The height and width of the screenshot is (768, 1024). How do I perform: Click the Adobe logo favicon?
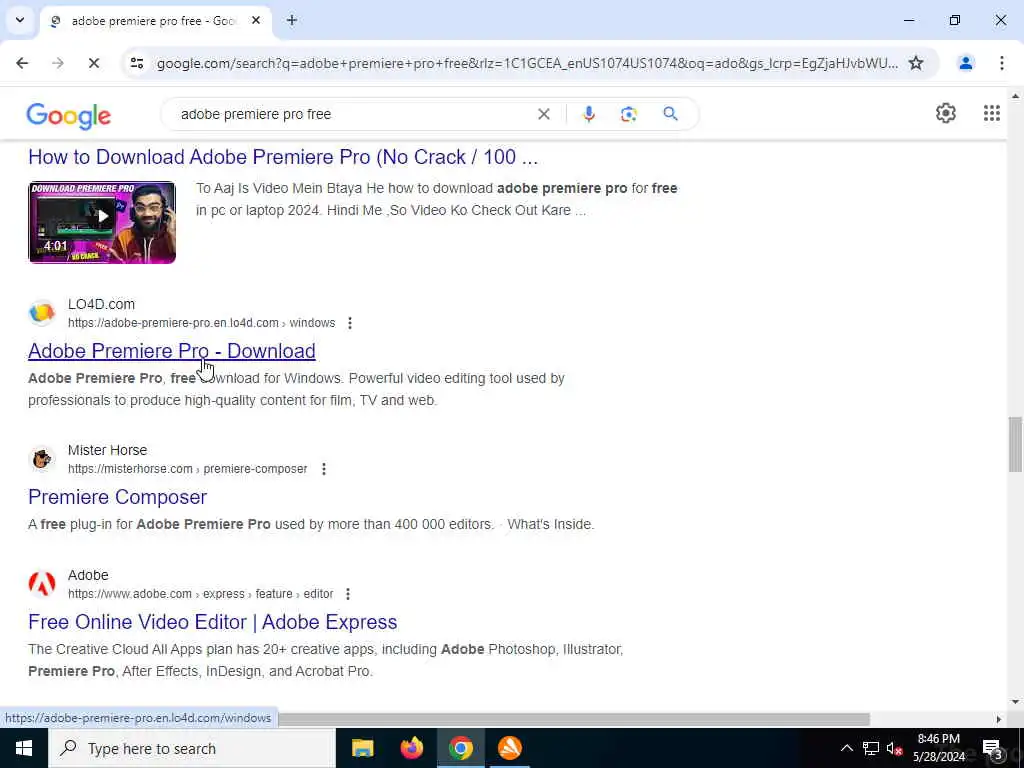point(42,584)
